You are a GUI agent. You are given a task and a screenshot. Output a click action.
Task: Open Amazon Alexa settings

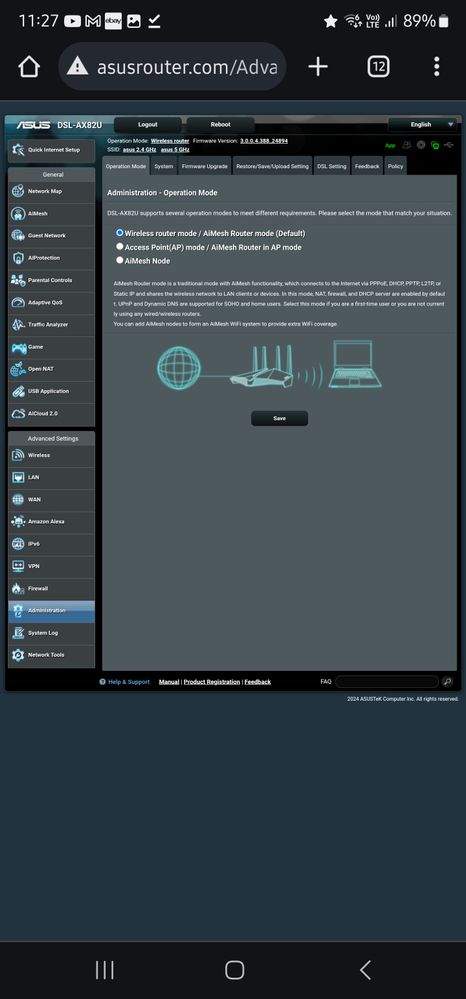(x=52, y=522)
